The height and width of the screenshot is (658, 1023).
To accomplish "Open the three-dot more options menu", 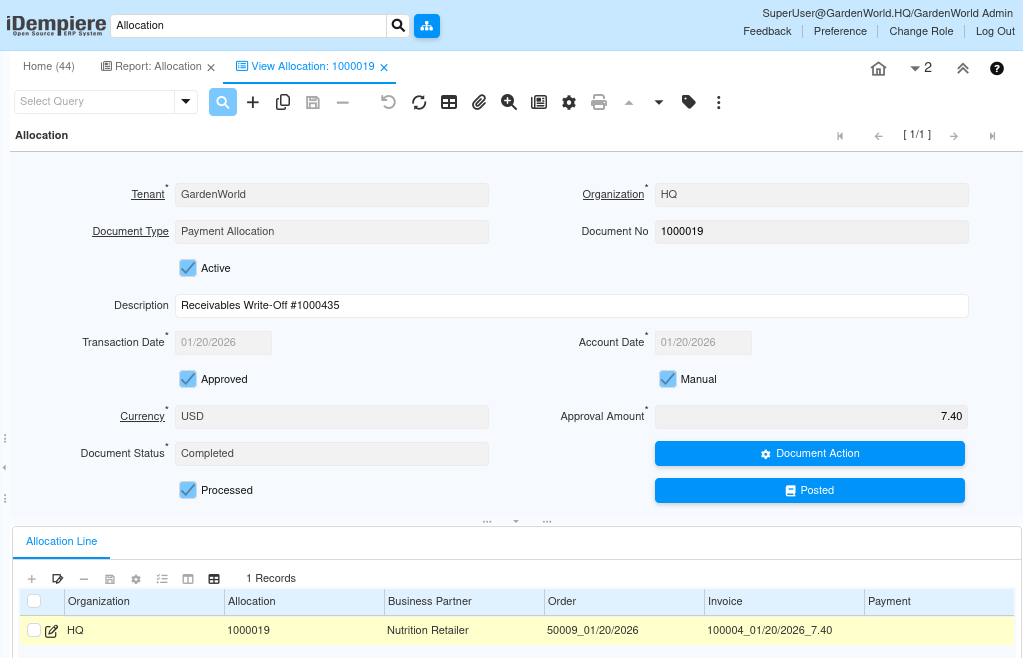I will click(718, 102).
